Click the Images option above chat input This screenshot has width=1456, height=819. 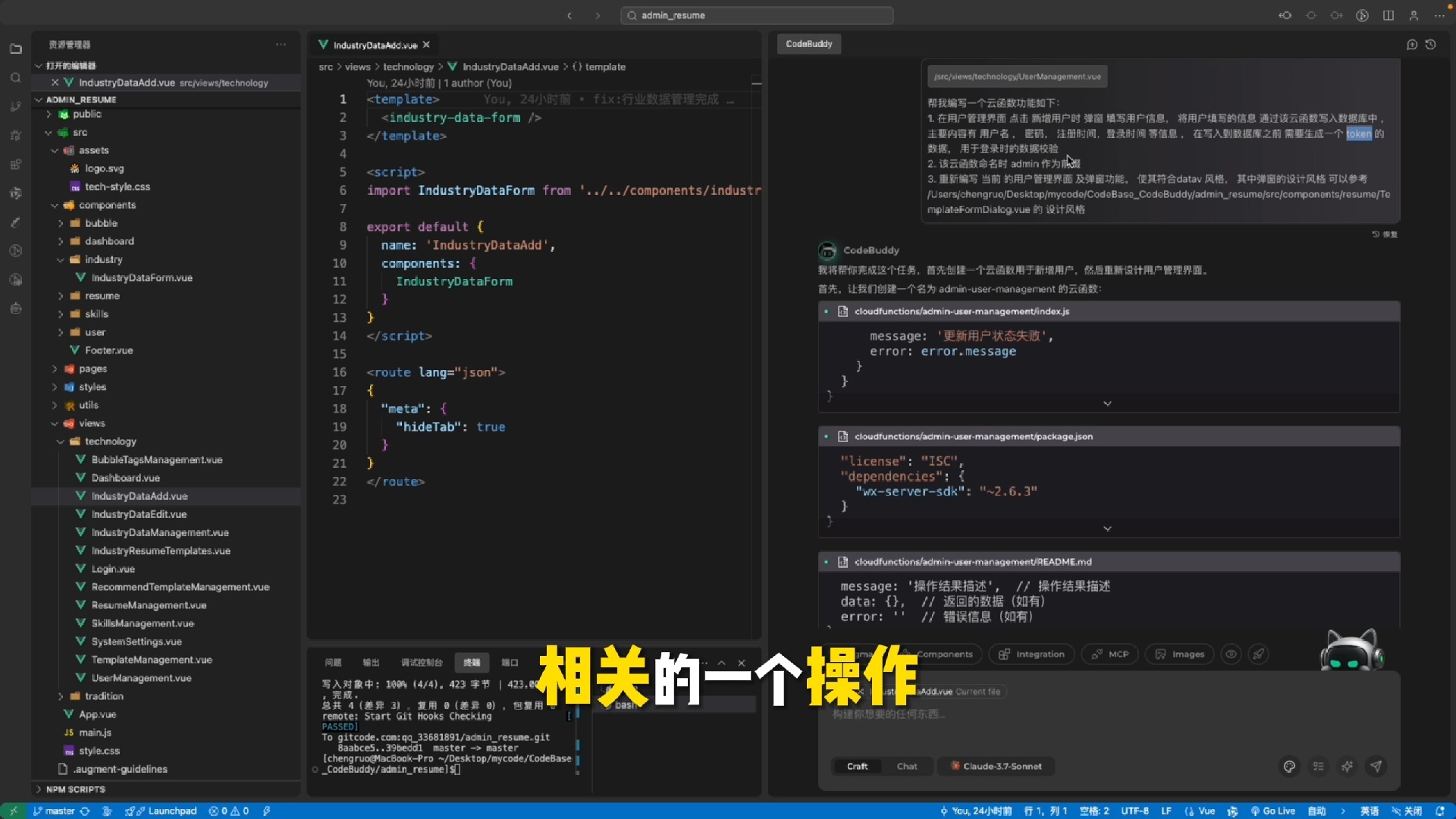click(x=1178, y=654)
